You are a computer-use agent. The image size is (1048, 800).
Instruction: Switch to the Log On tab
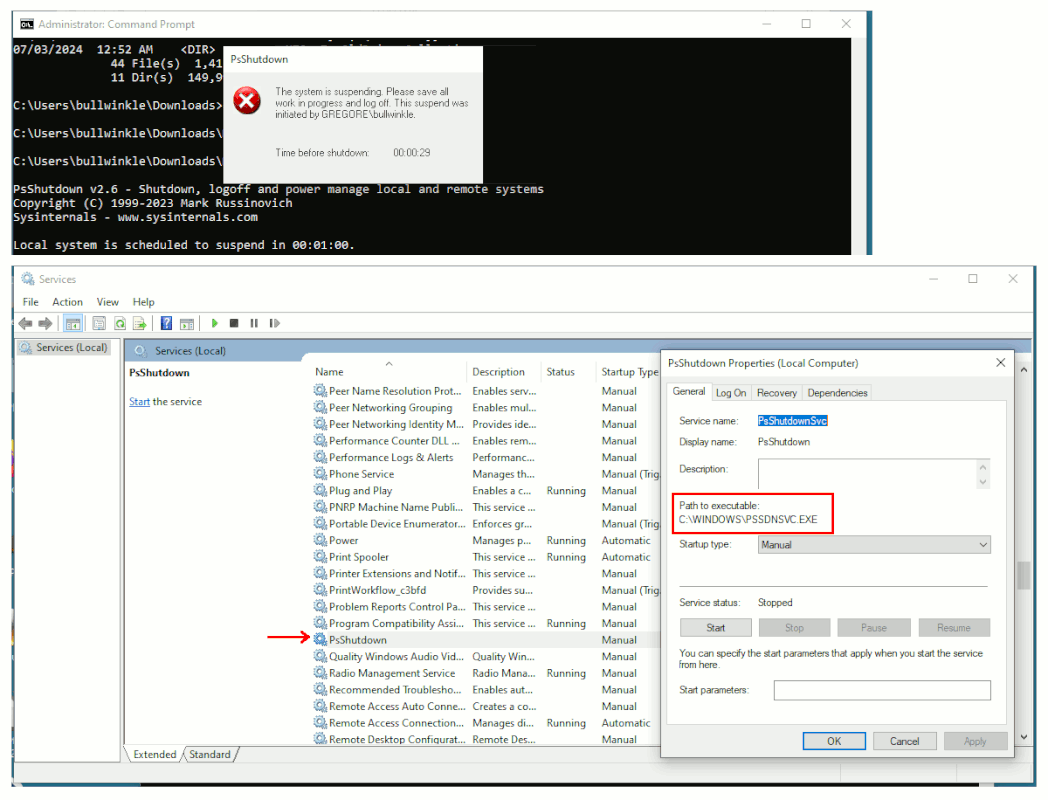[731, 393]
